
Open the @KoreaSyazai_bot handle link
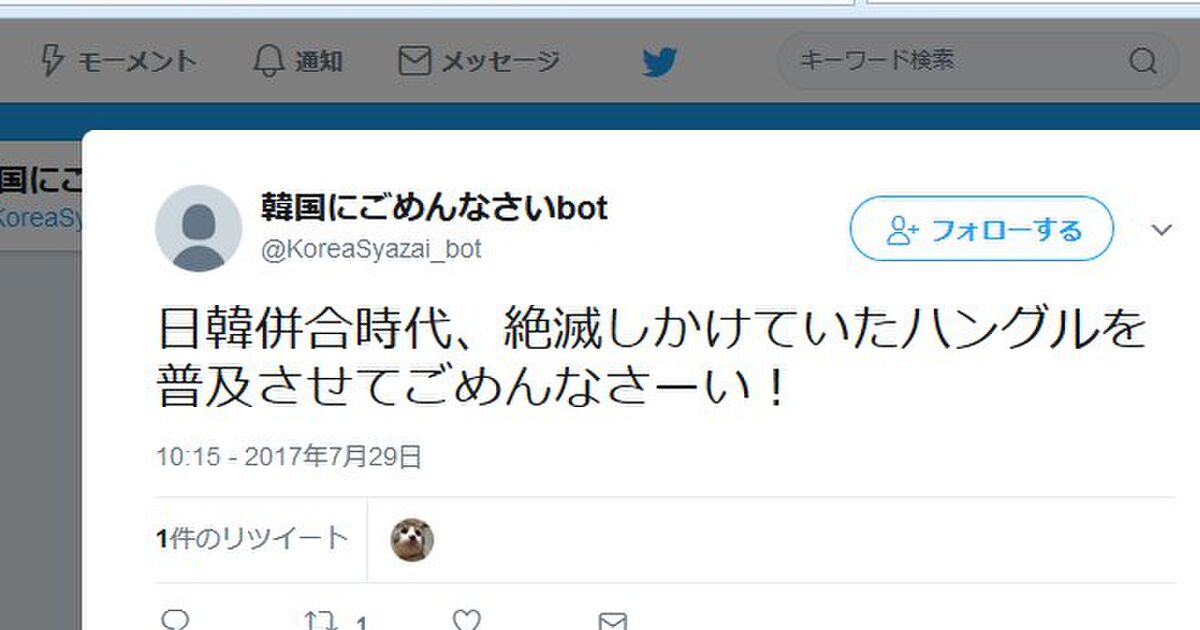[371, 249]
